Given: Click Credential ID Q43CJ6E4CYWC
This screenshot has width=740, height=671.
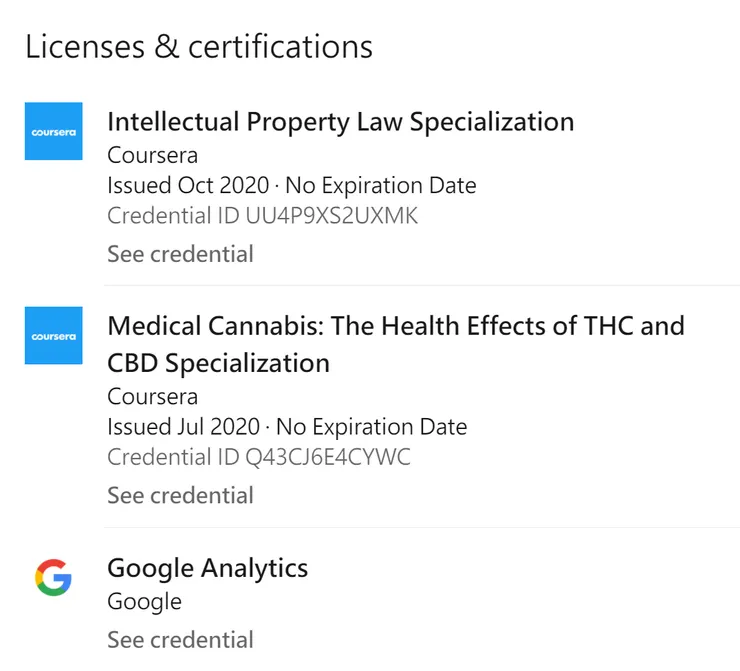Looking at the screenshot, I should [x=258, y=457].
